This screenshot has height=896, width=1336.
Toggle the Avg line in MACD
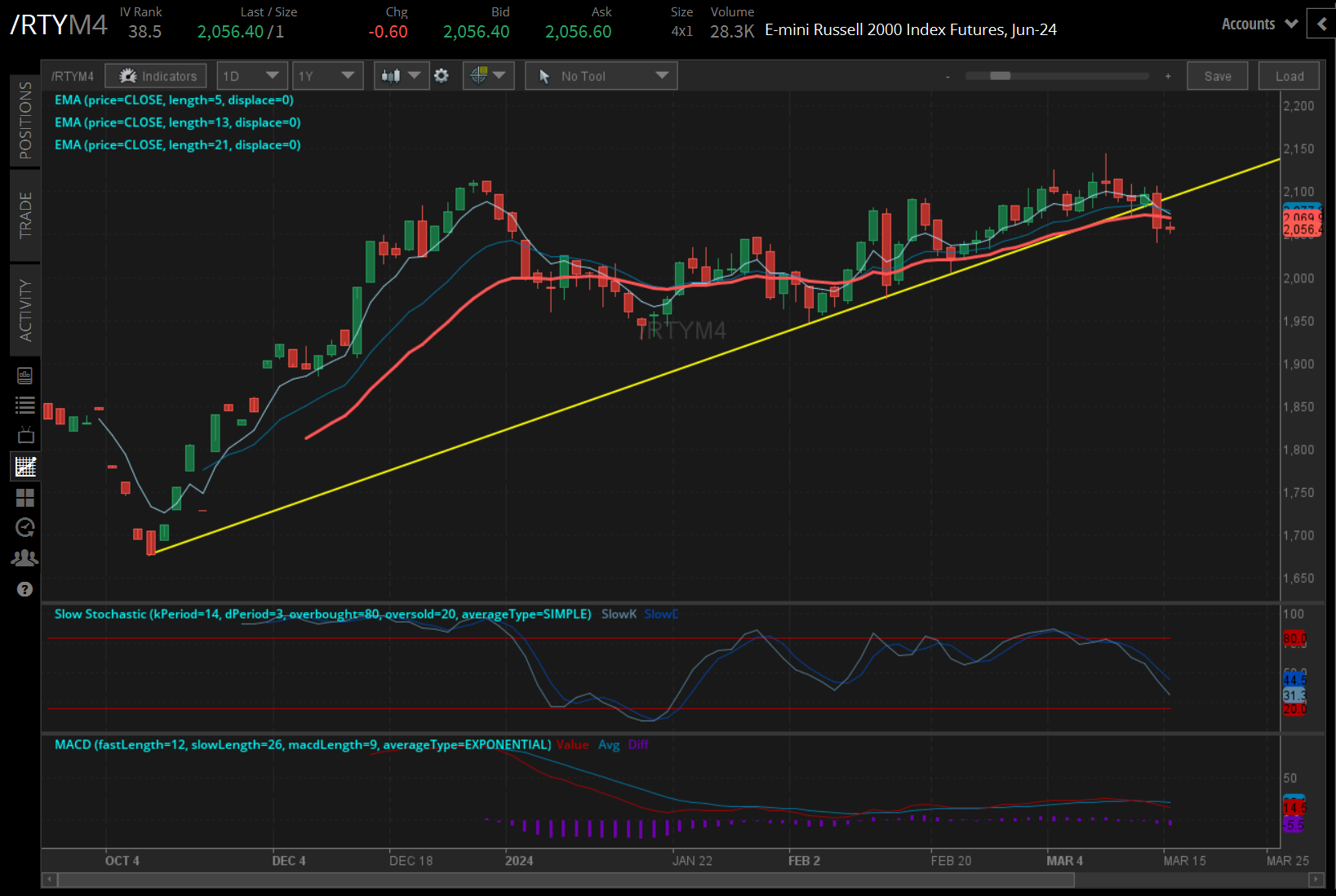(x=609, y=744)
